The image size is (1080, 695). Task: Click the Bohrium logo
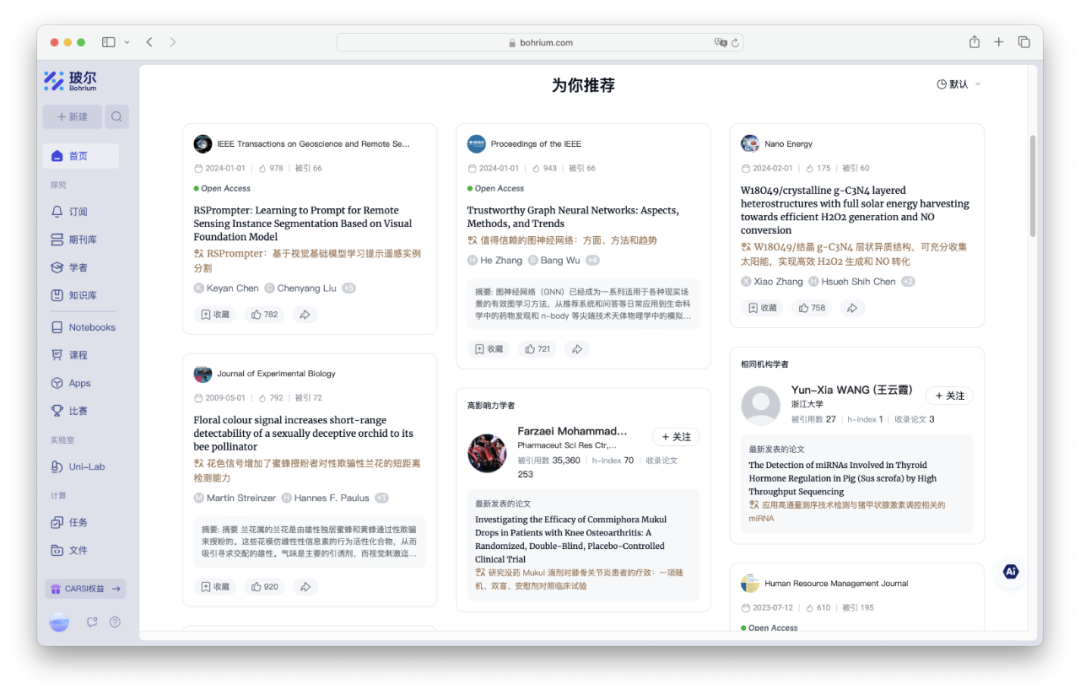click(71, 81)
